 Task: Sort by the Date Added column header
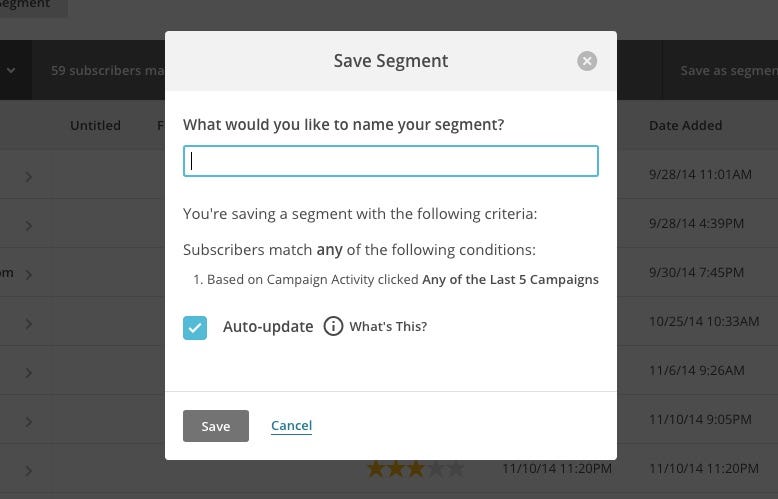point(685,126)
